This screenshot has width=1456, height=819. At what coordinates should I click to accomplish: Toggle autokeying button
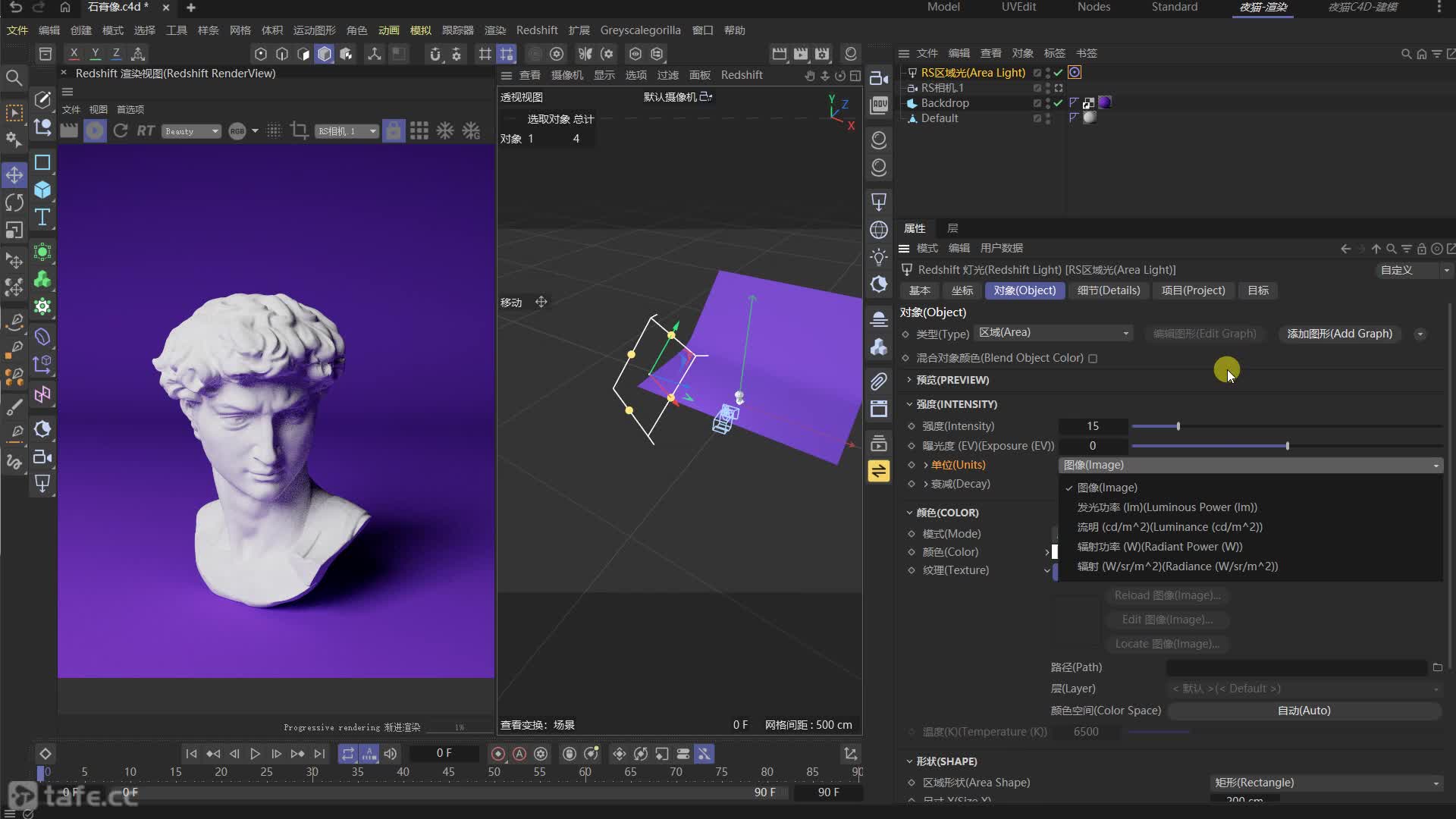pos(519,754)
